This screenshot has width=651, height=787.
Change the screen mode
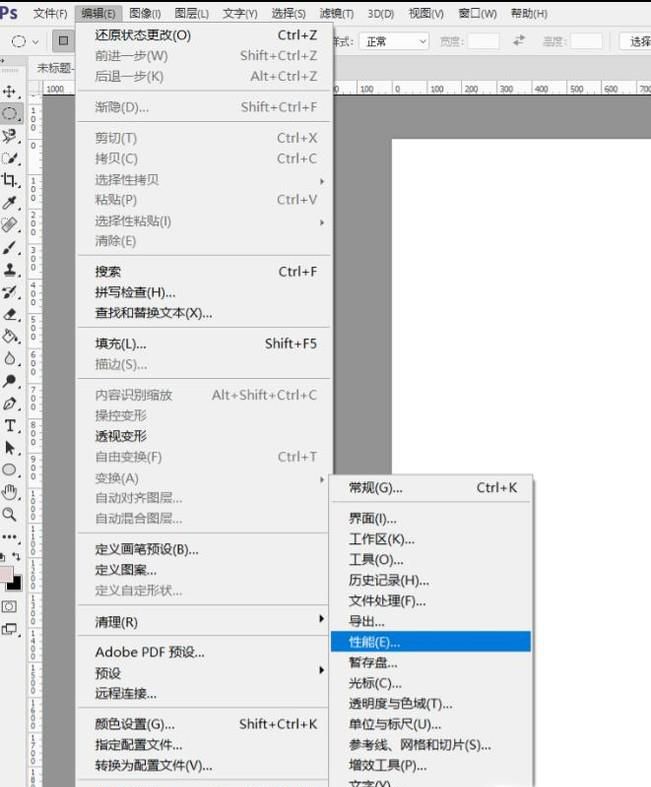[10, 629]
